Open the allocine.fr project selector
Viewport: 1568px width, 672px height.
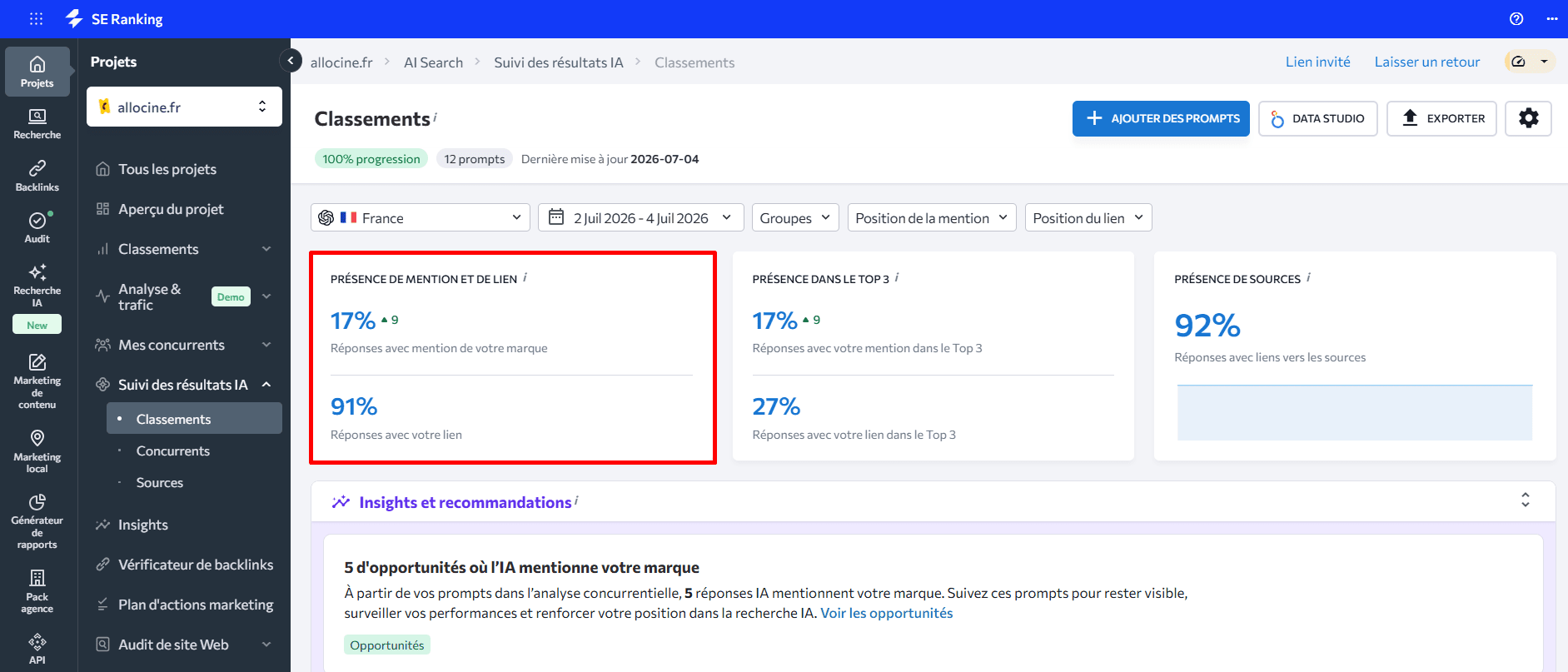coord(184,107)
